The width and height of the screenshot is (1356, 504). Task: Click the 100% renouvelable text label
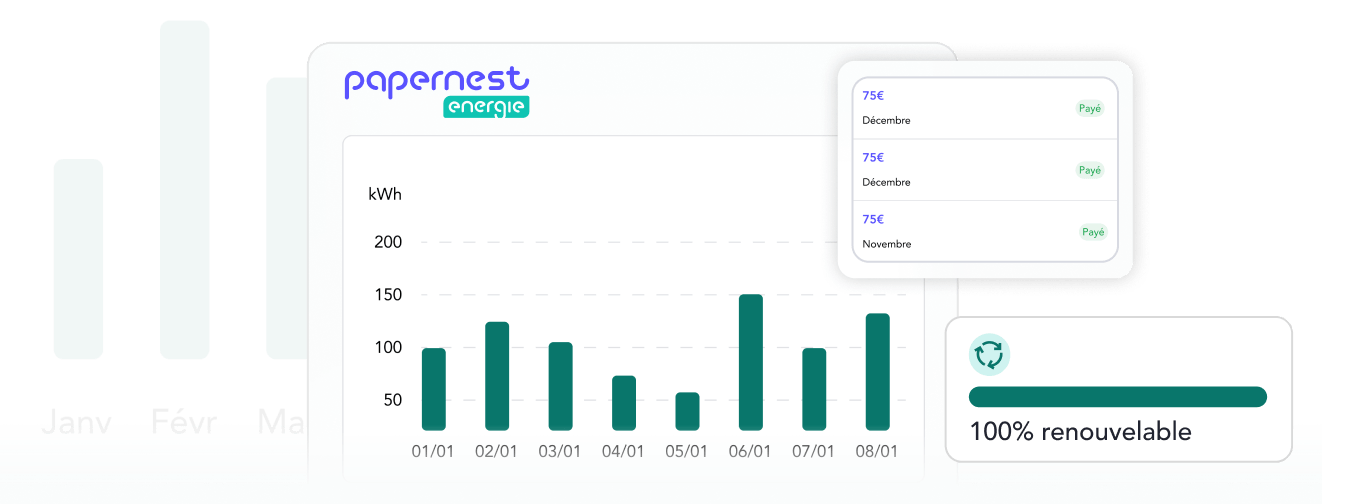[x=1080, y=432]
